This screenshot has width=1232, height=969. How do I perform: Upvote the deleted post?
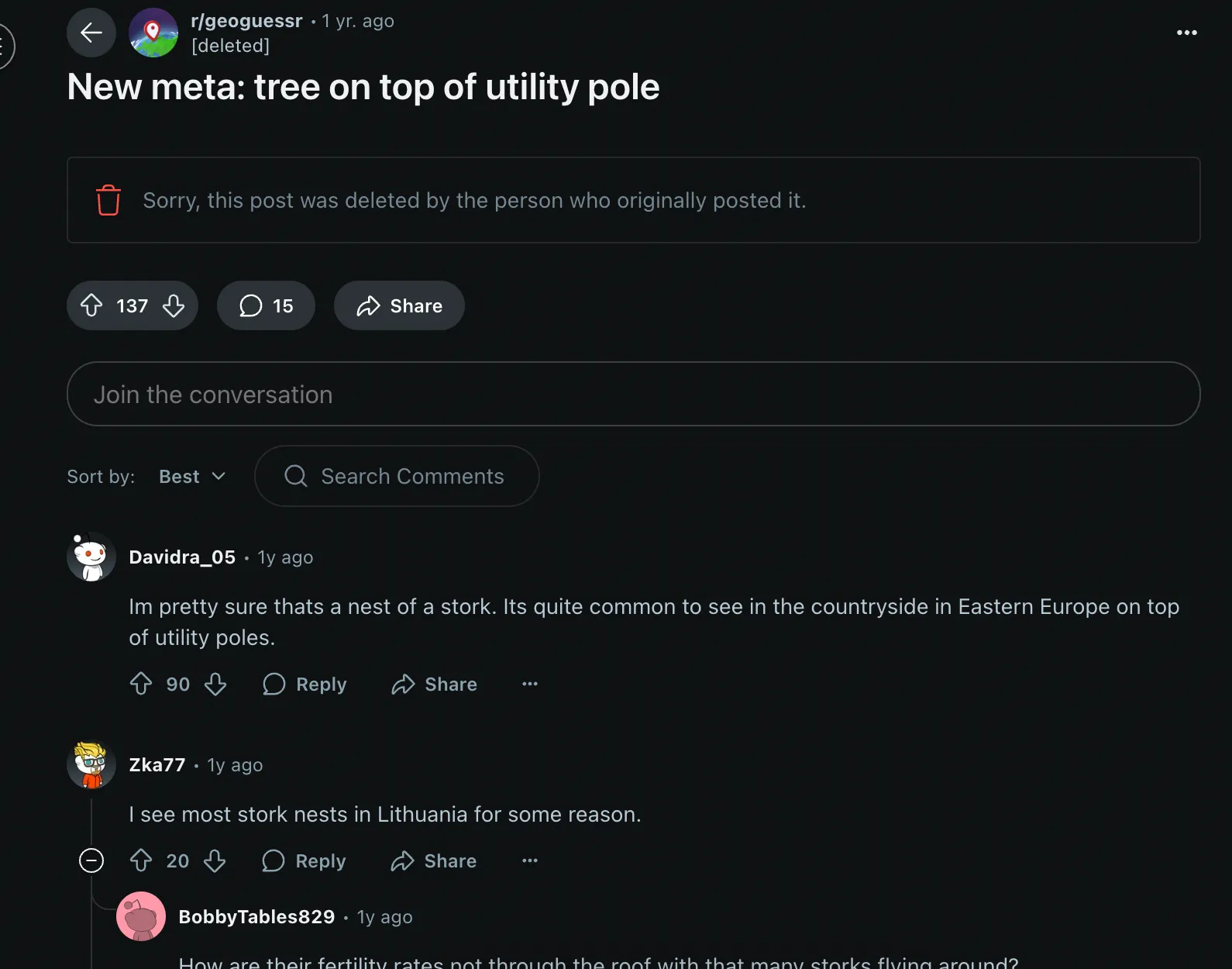[93, 305]
